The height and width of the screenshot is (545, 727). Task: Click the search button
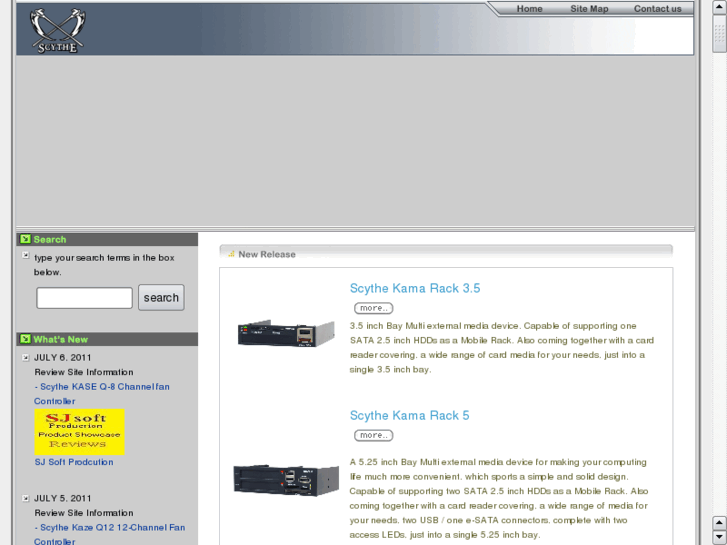(161, 297)
